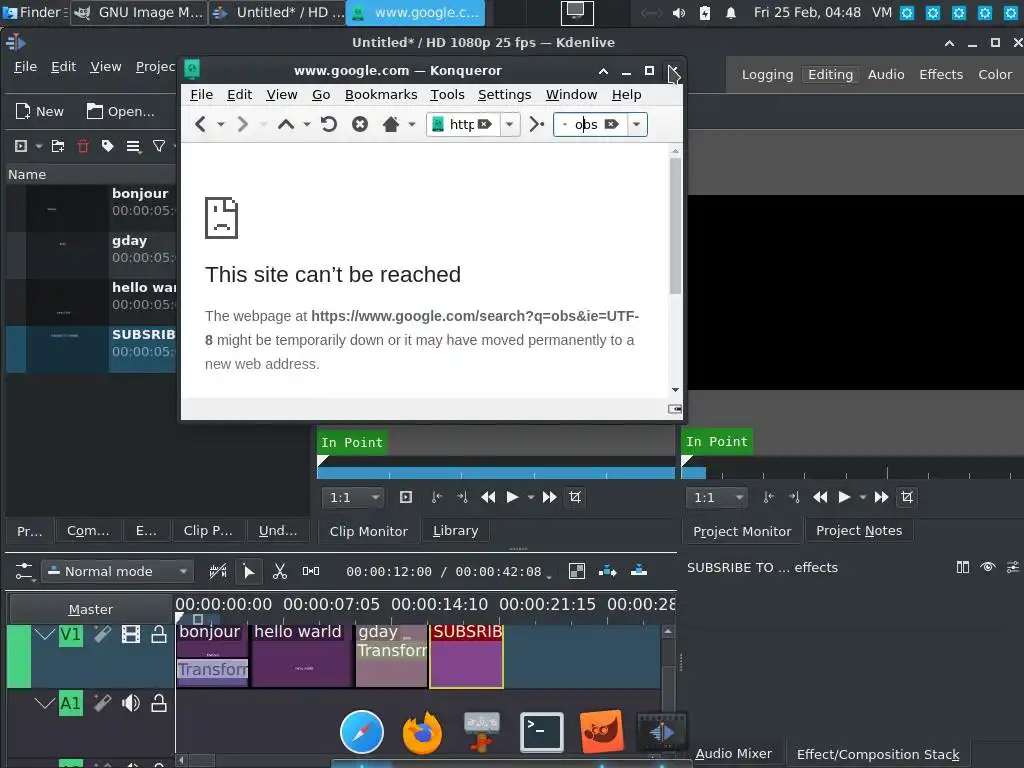Set zone in on Clip Monitor
Screen dimensions: 1024x768
[x=436, y=498]
